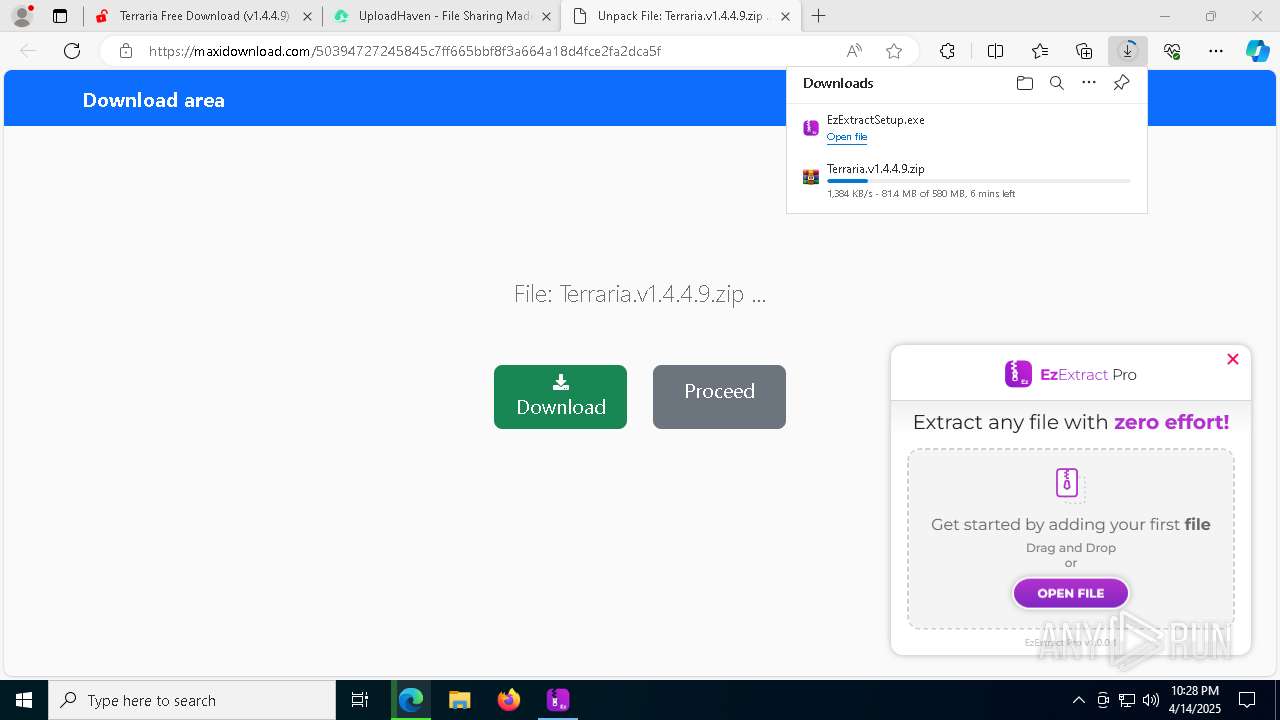Open File Explorer from taskbar
This screenshot has height=720, width=1280.
[460, 700]
